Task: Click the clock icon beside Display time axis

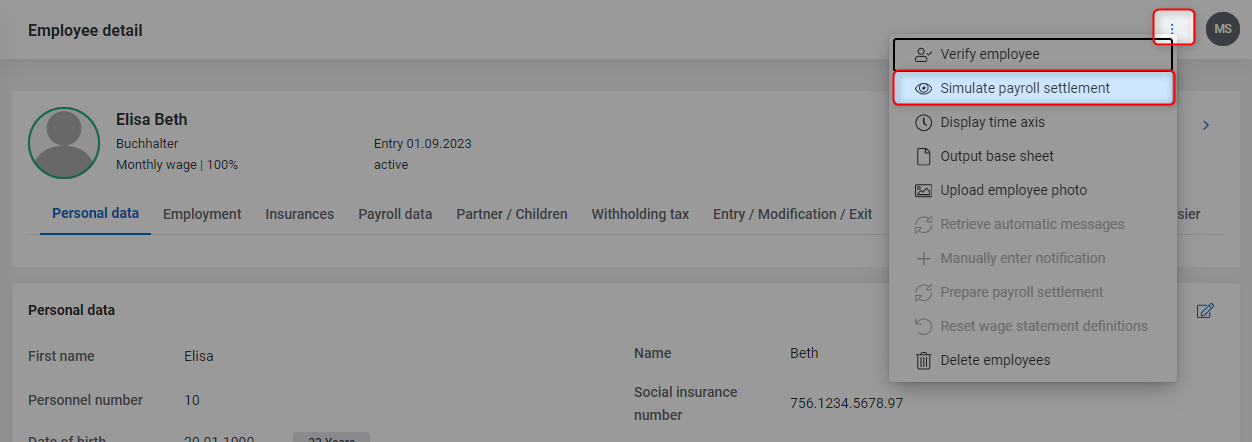Action: [x=923, y=122]
